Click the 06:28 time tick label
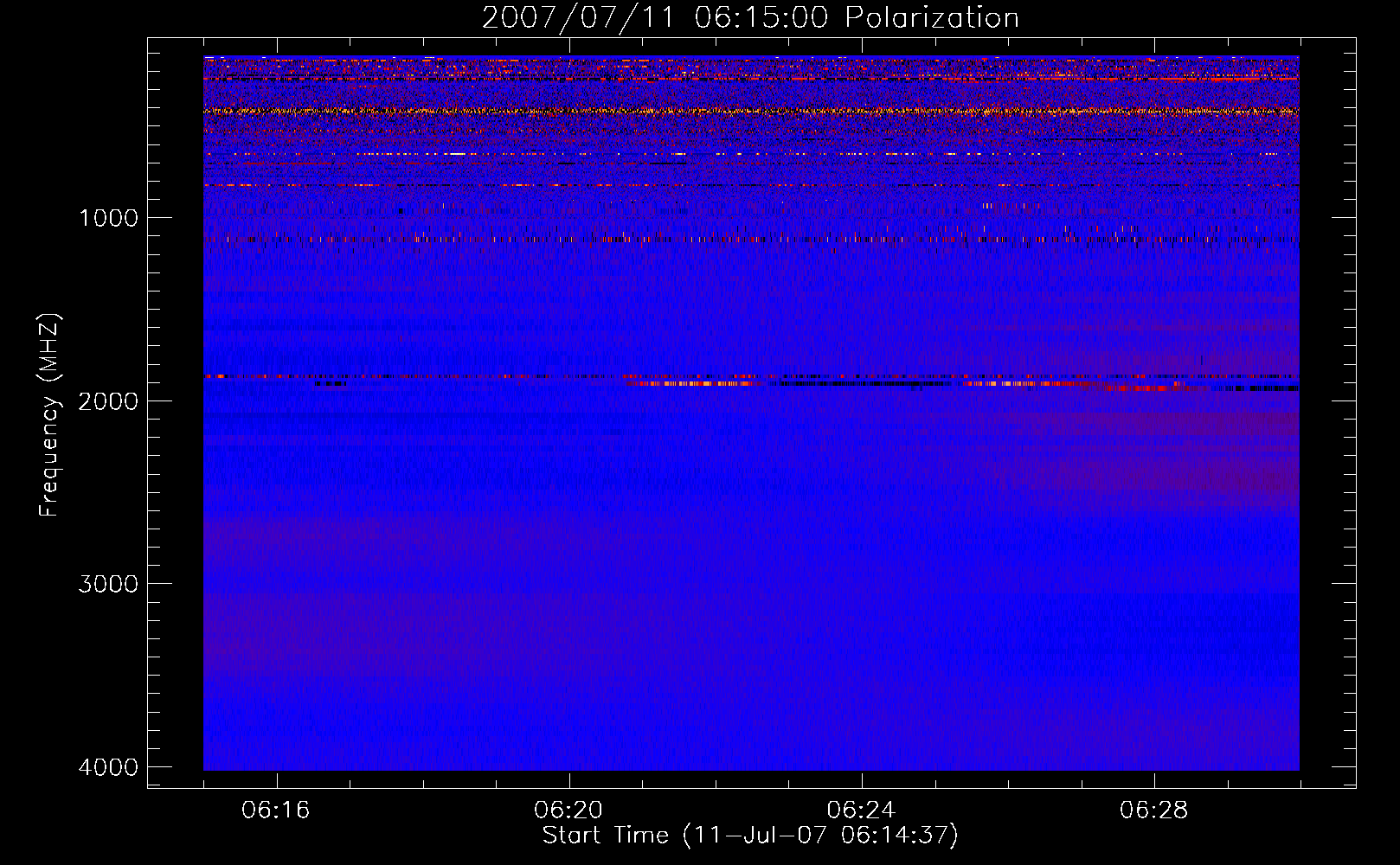This screenshot has width=1400, height=865. coord(1153,811)
